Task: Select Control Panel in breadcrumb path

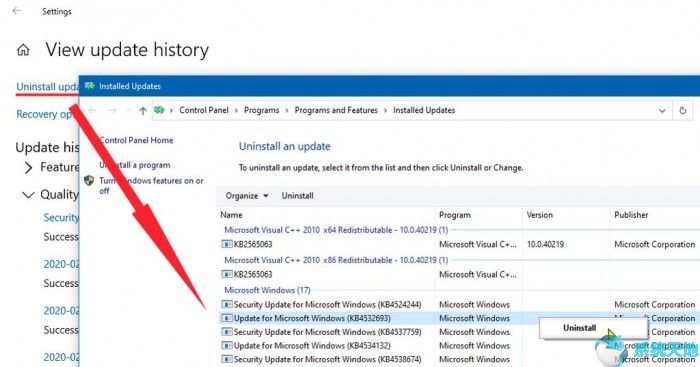Action: click(x=204, y=110)
